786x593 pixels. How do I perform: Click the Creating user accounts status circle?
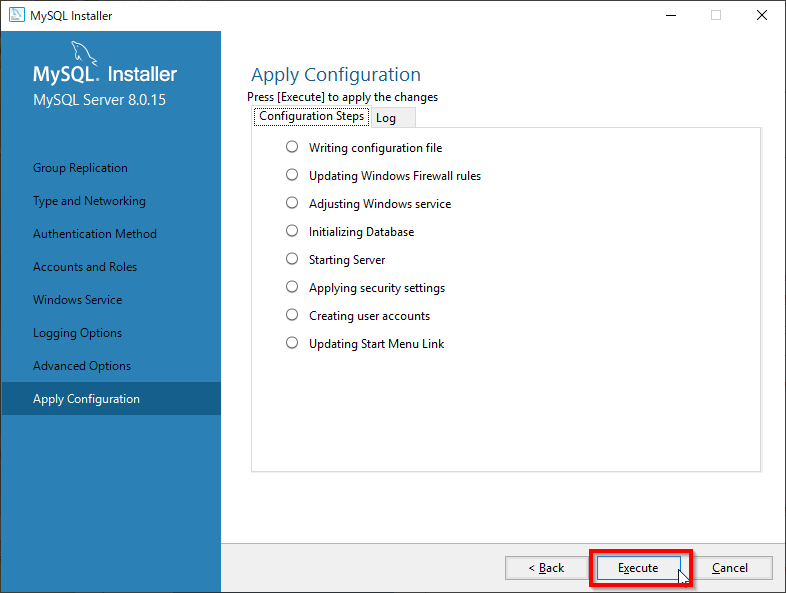pyautogui.click(x=292, y=315)
